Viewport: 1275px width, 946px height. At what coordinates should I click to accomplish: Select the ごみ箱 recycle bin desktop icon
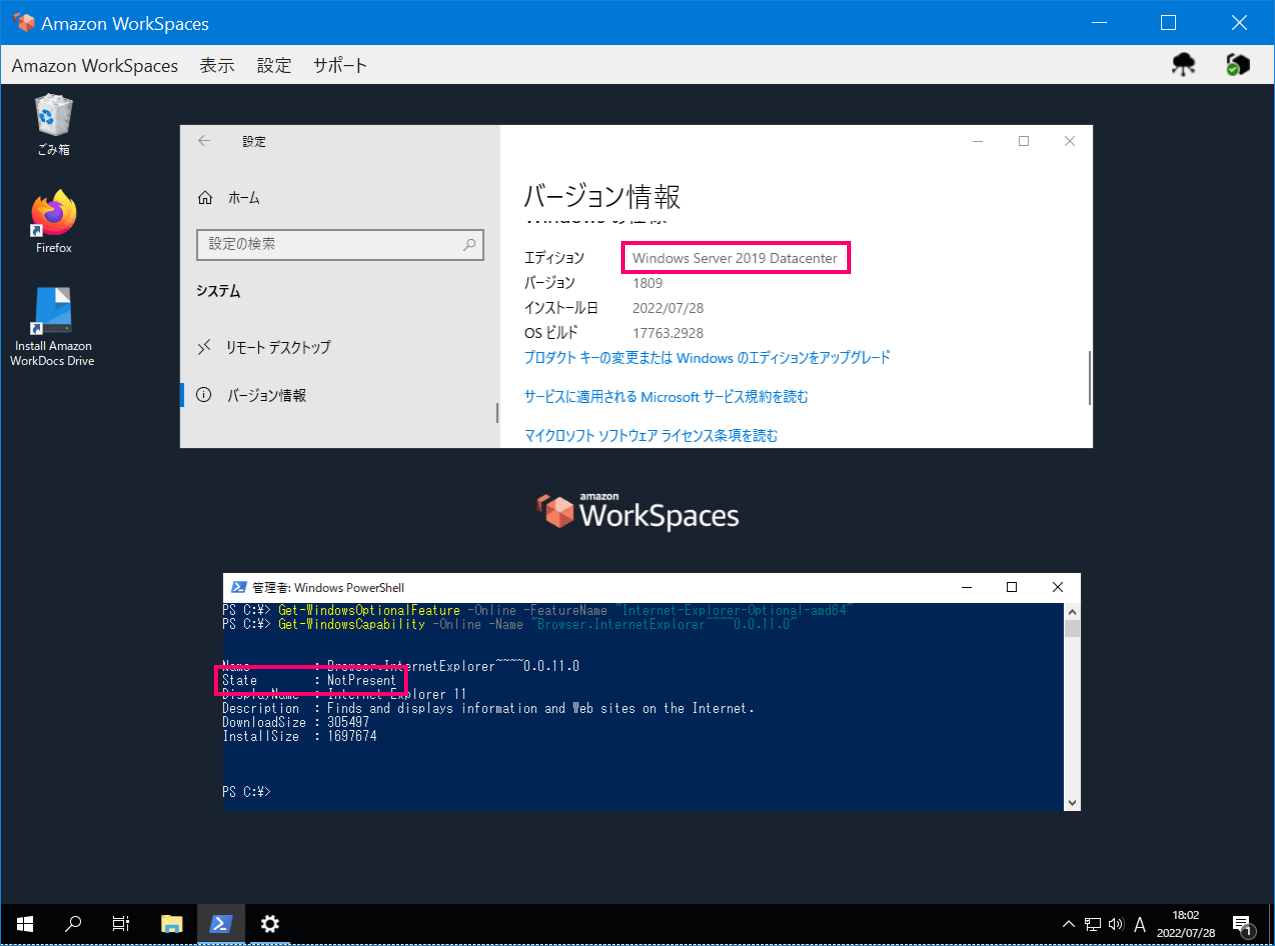(x=53, y=125)
